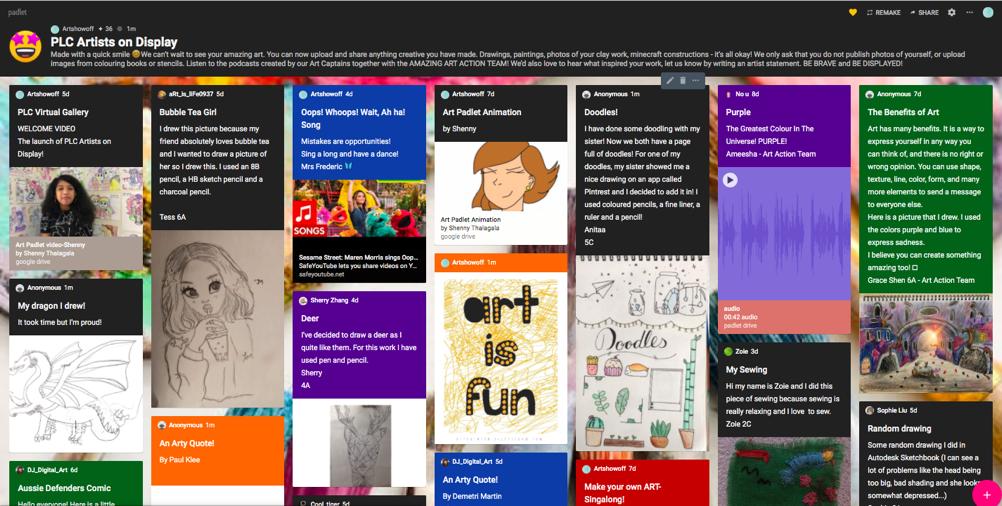Open the deer sketch image

(359, 445)
